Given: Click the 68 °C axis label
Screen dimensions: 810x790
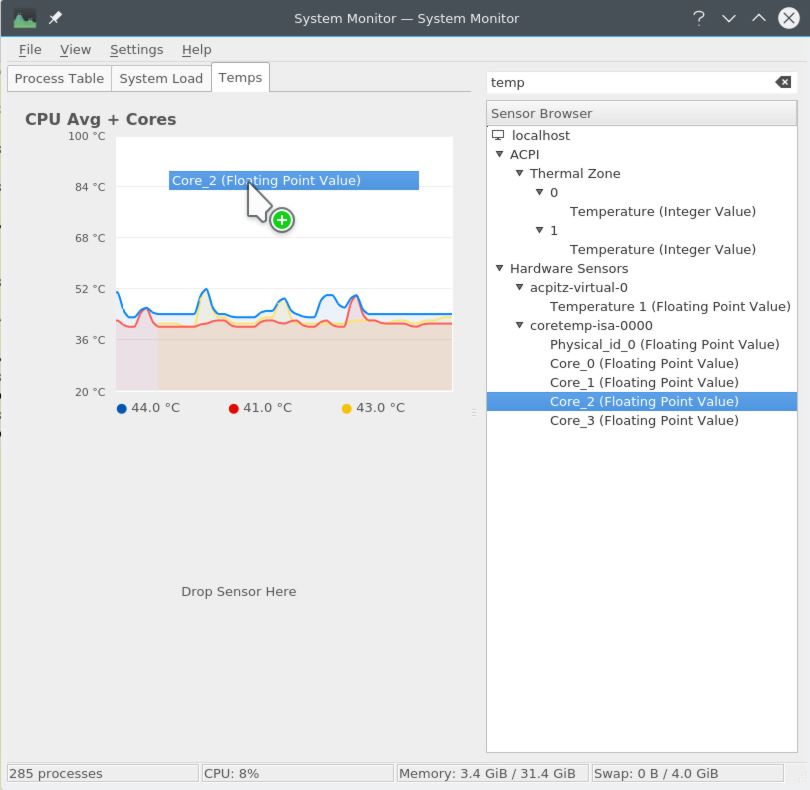Looking at the screenshot, I should click(90, 238).
